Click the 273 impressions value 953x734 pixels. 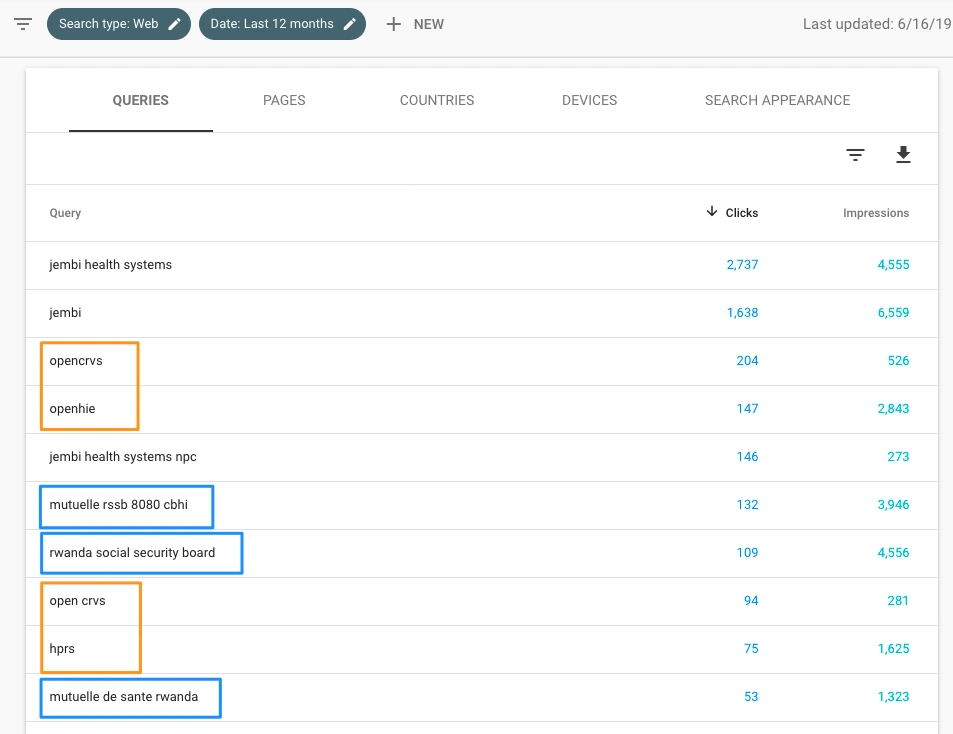898,457
